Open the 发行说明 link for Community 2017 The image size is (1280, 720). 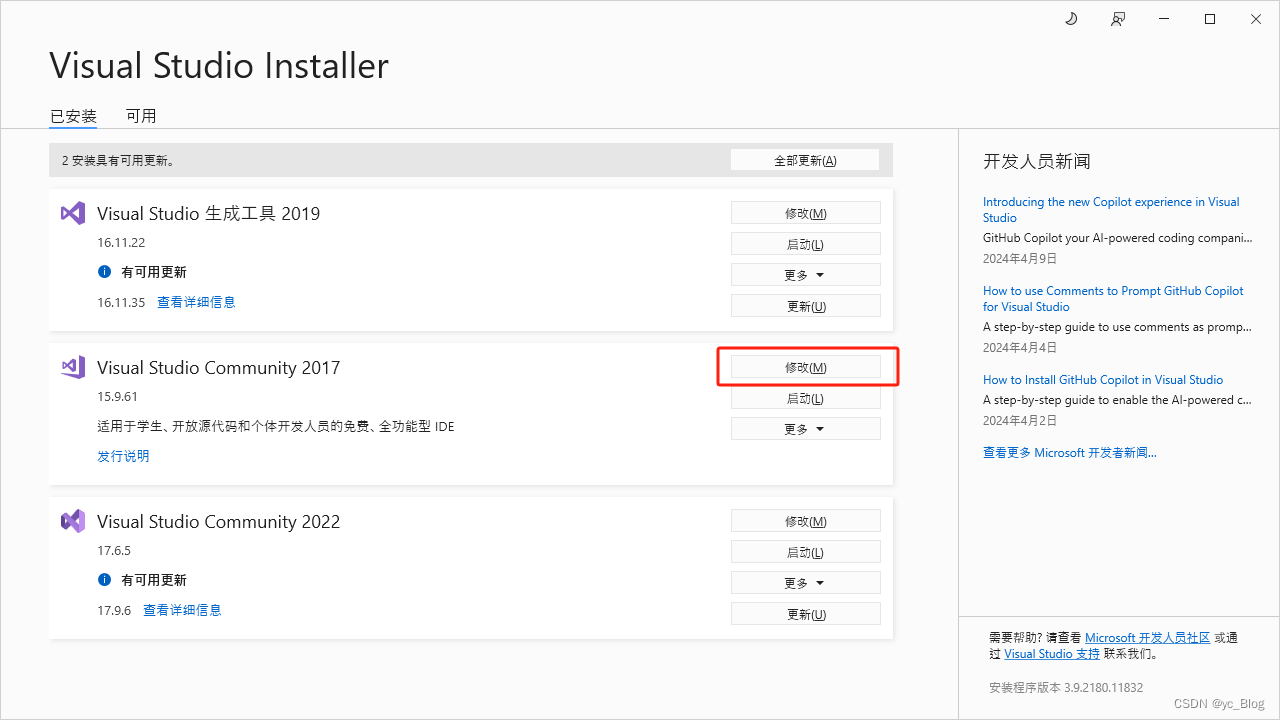point(123,456)
